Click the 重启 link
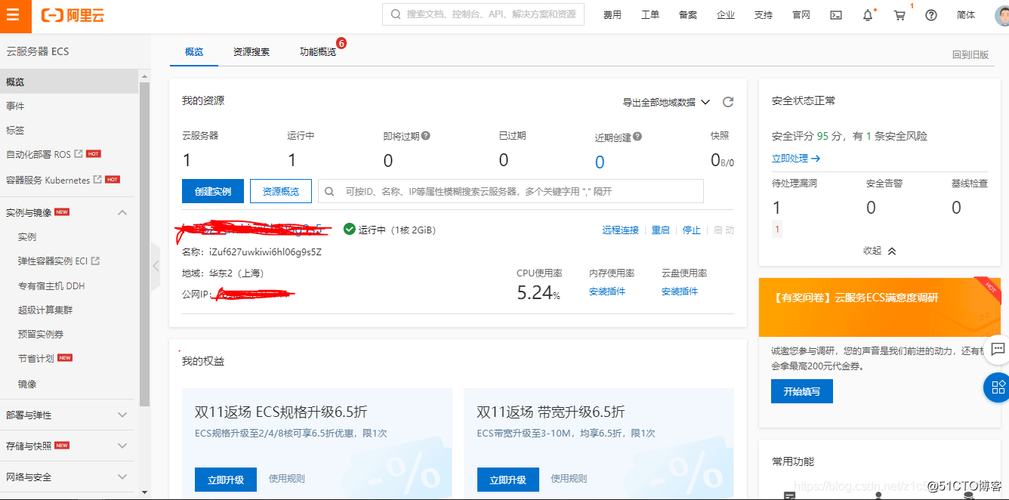 point(660,230)
